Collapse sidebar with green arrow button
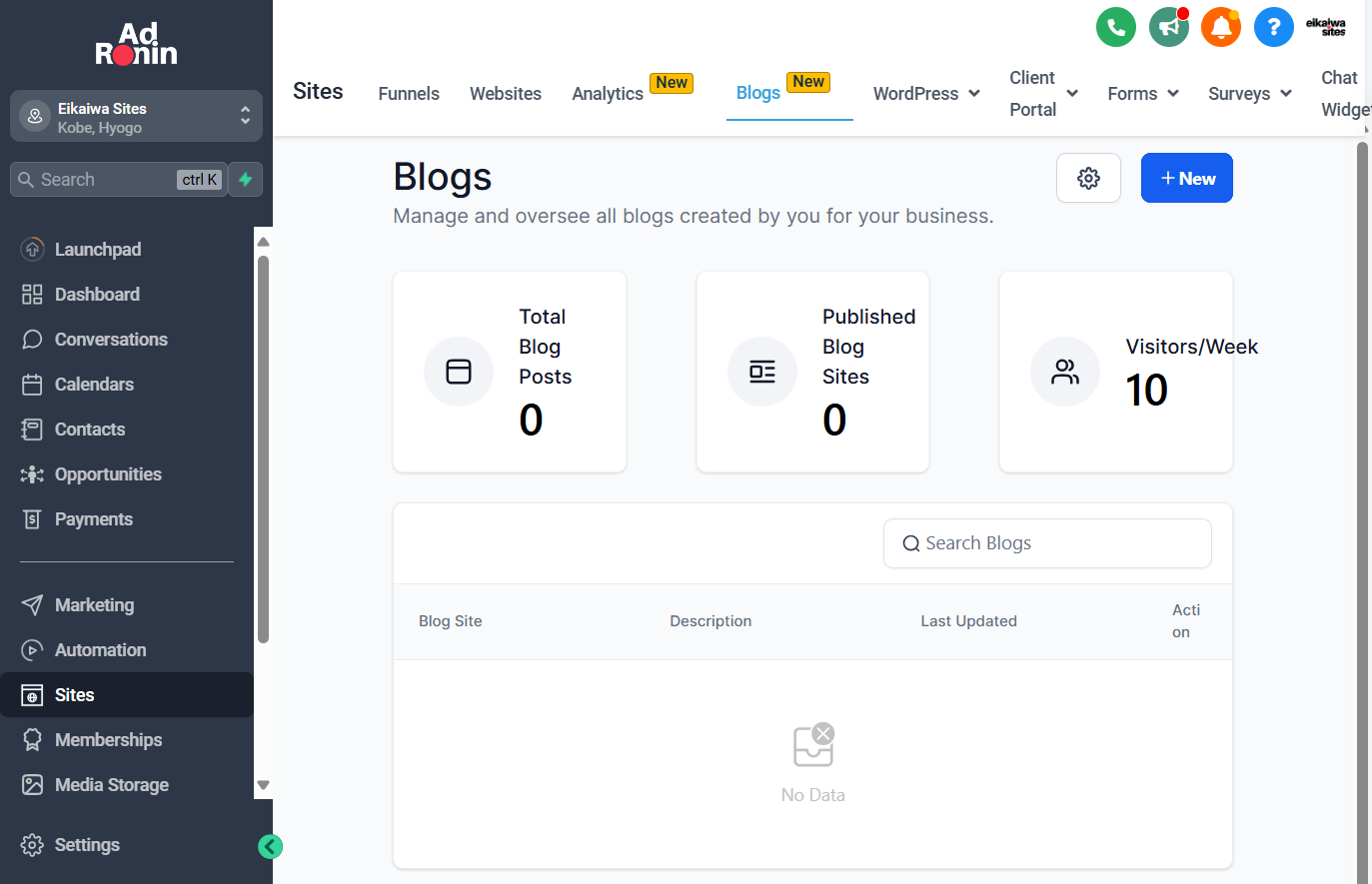 coord(270,847)
